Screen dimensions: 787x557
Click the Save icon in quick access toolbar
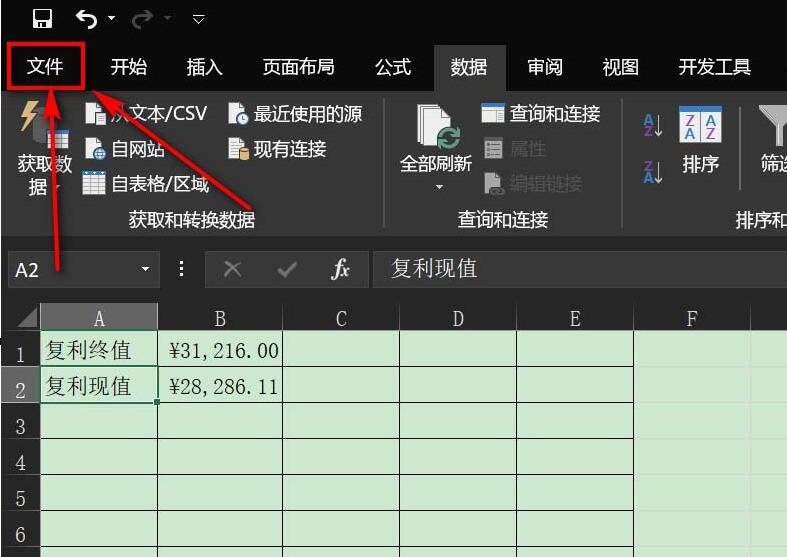point(42,19)
